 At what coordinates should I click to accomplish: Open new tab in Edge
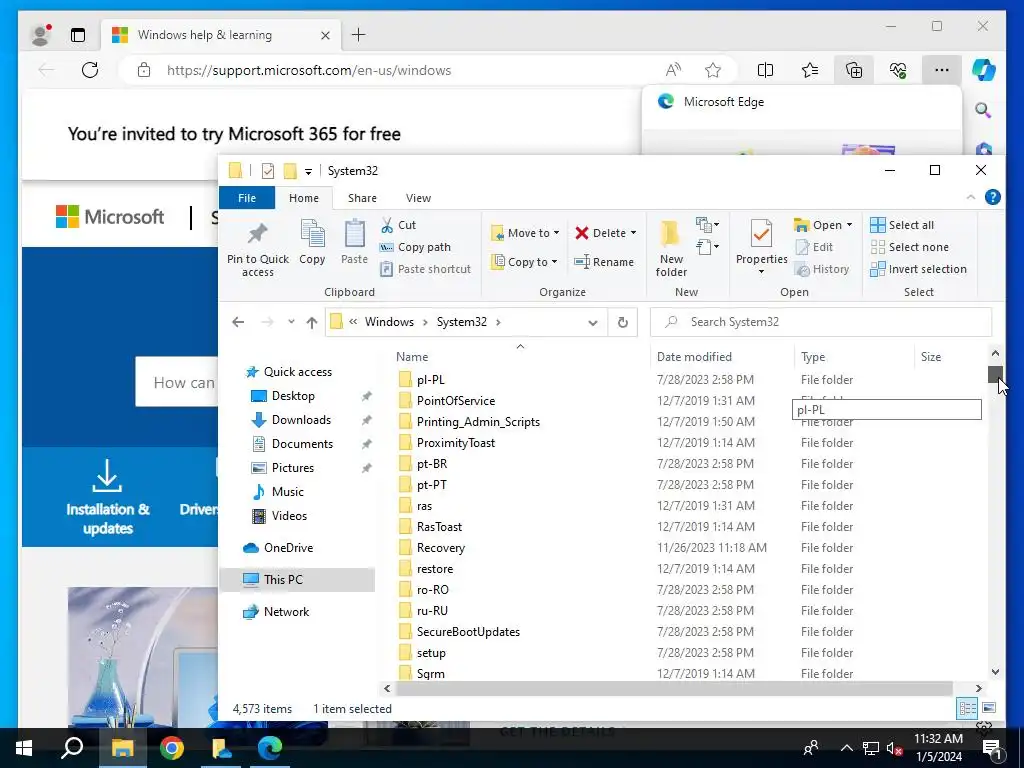359,35
